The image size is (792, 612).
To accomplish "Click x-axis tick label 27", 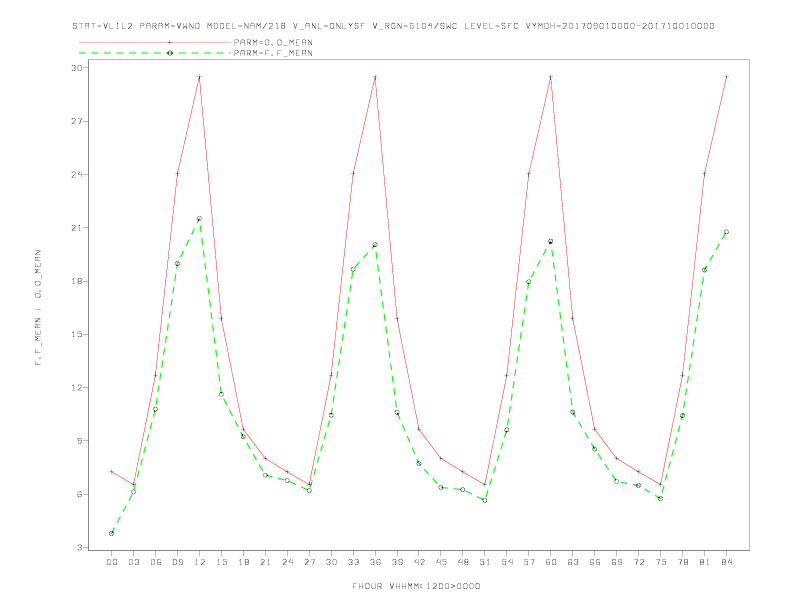I will [x=309, y=562].
